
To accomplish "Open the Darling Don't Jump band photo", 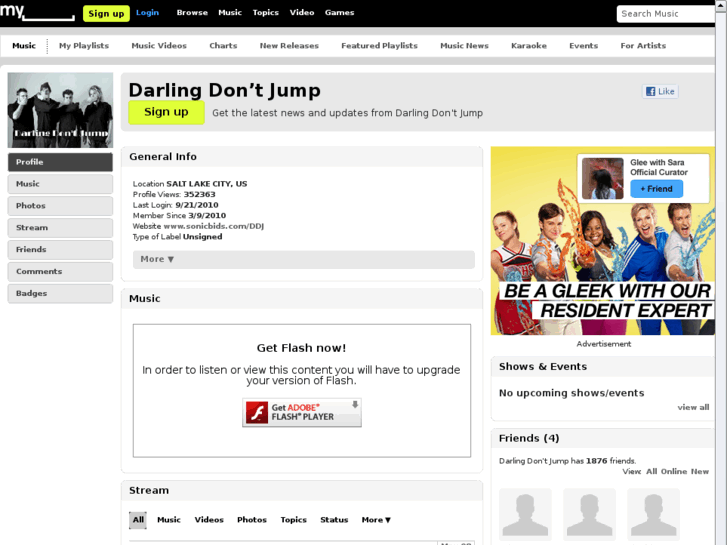I will click(60, 110).
